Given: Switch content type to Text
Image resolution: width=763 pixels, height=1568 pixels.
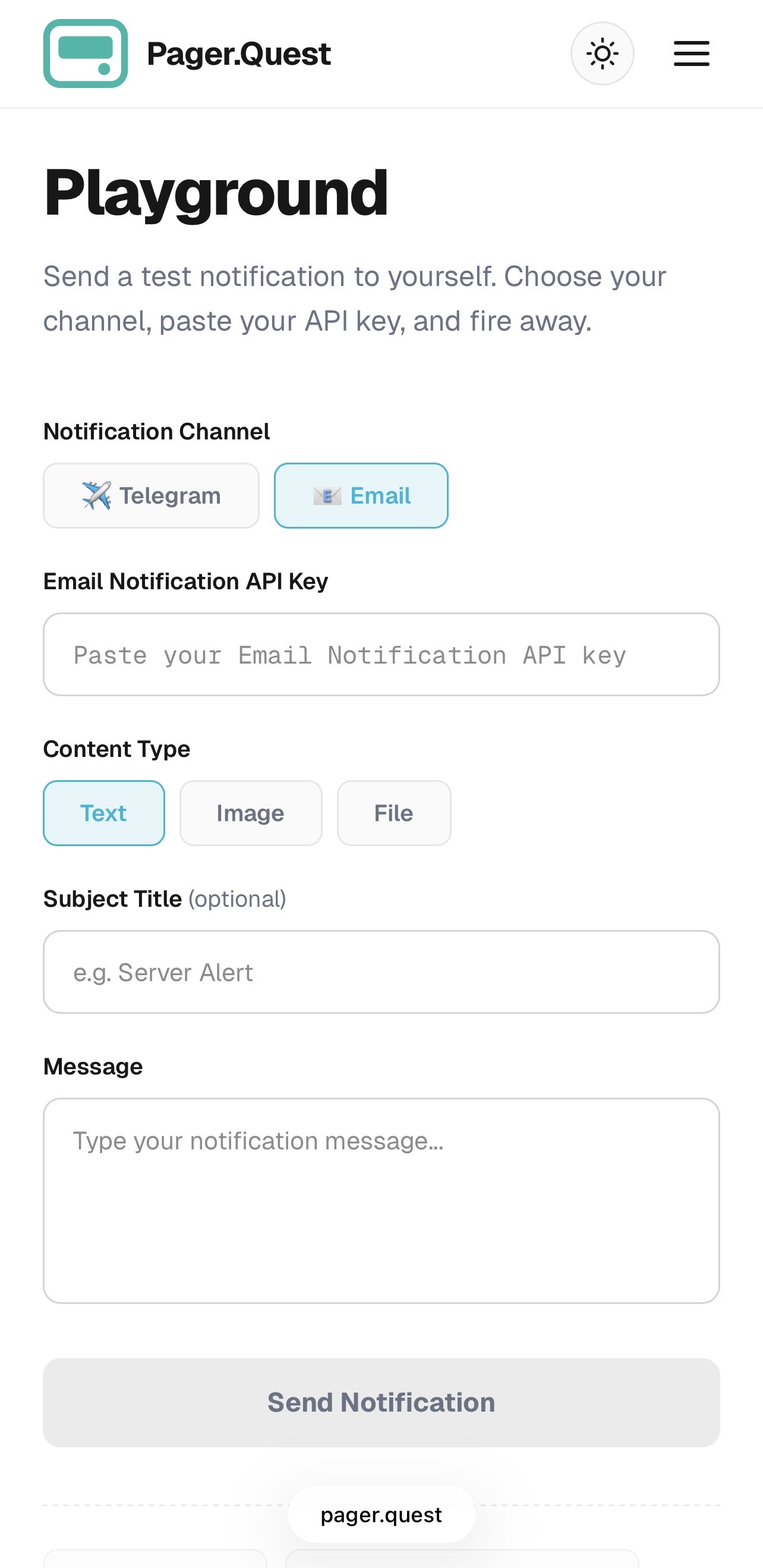Looking at the screenshot, I should [103, 813].
